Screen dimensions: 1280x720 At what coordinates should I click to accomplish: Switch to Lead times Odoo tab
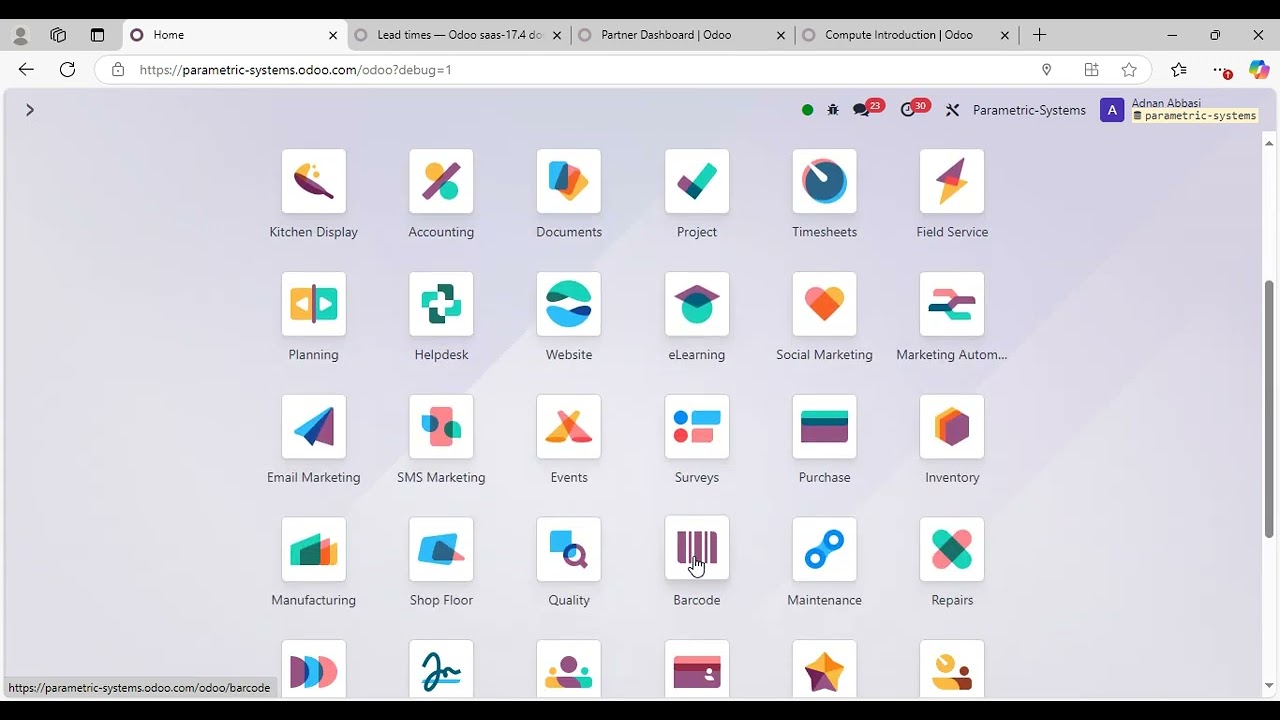(x=459, y=35)
